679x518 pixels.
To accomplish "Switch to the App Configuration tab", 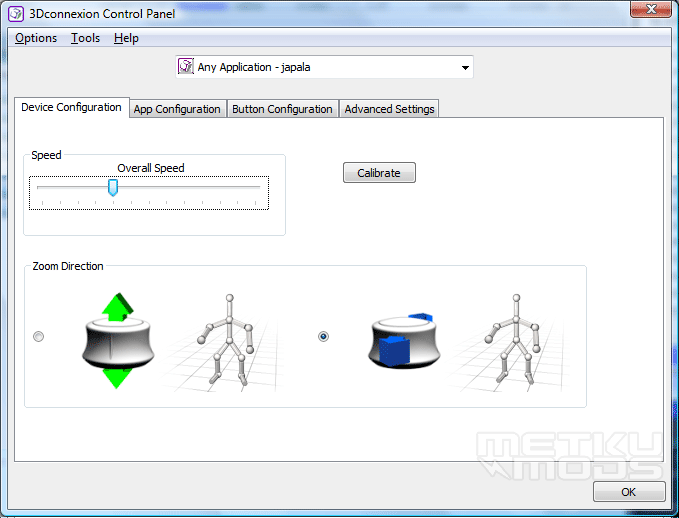I will pos(177,109).
